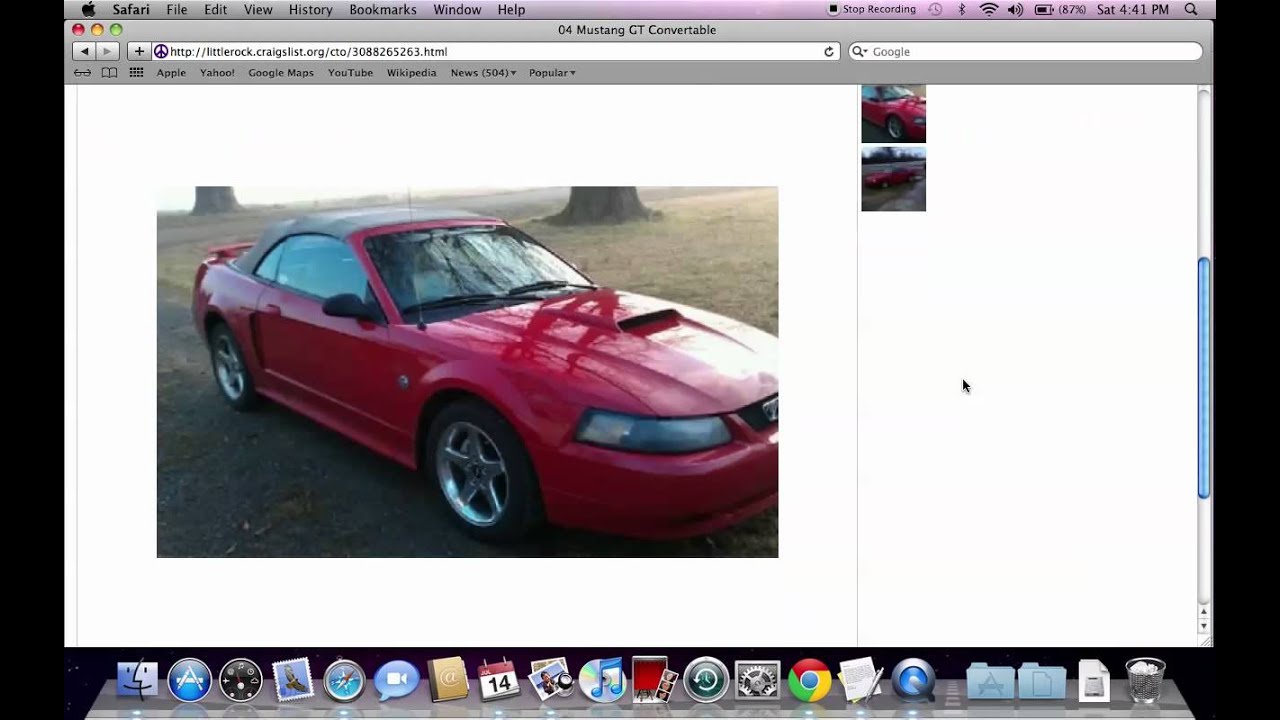The width and height of the screenshot is (1280, 720).
Task: Open the battery status showing 87%
Action: (1060, 9)
